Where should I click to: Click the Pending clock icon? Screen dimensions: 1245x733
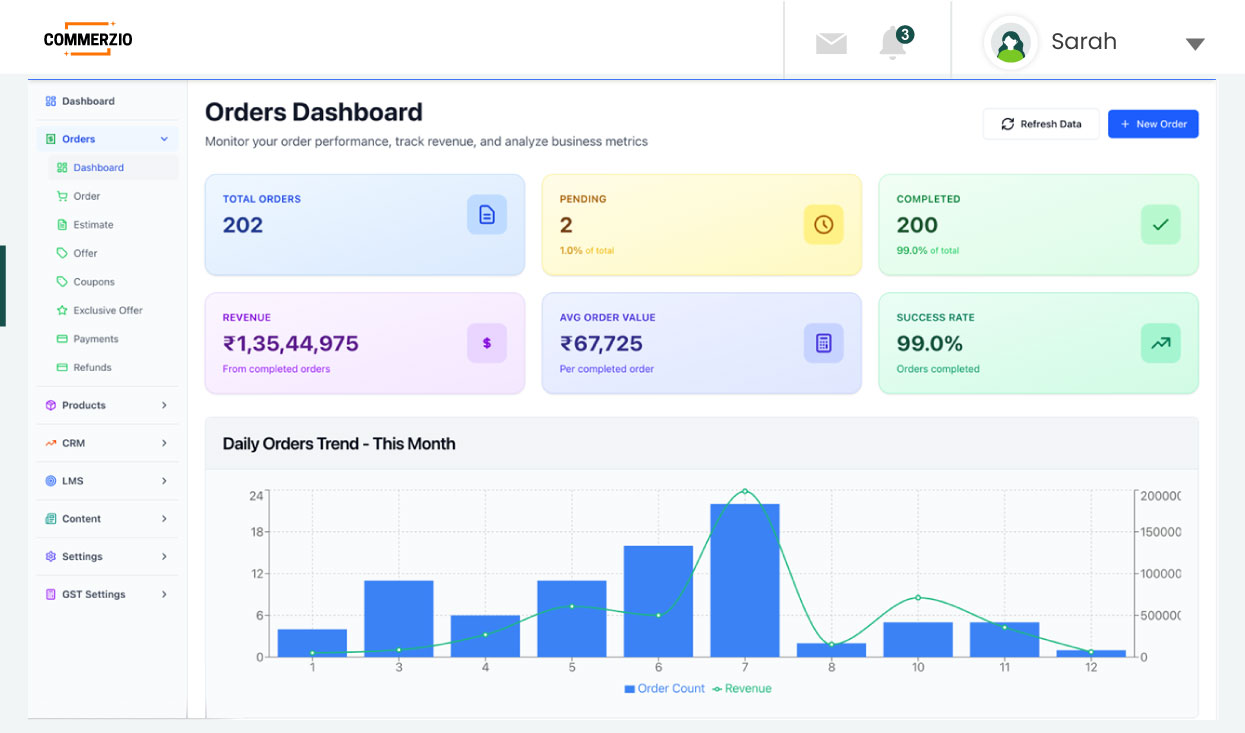click(823, 225)
